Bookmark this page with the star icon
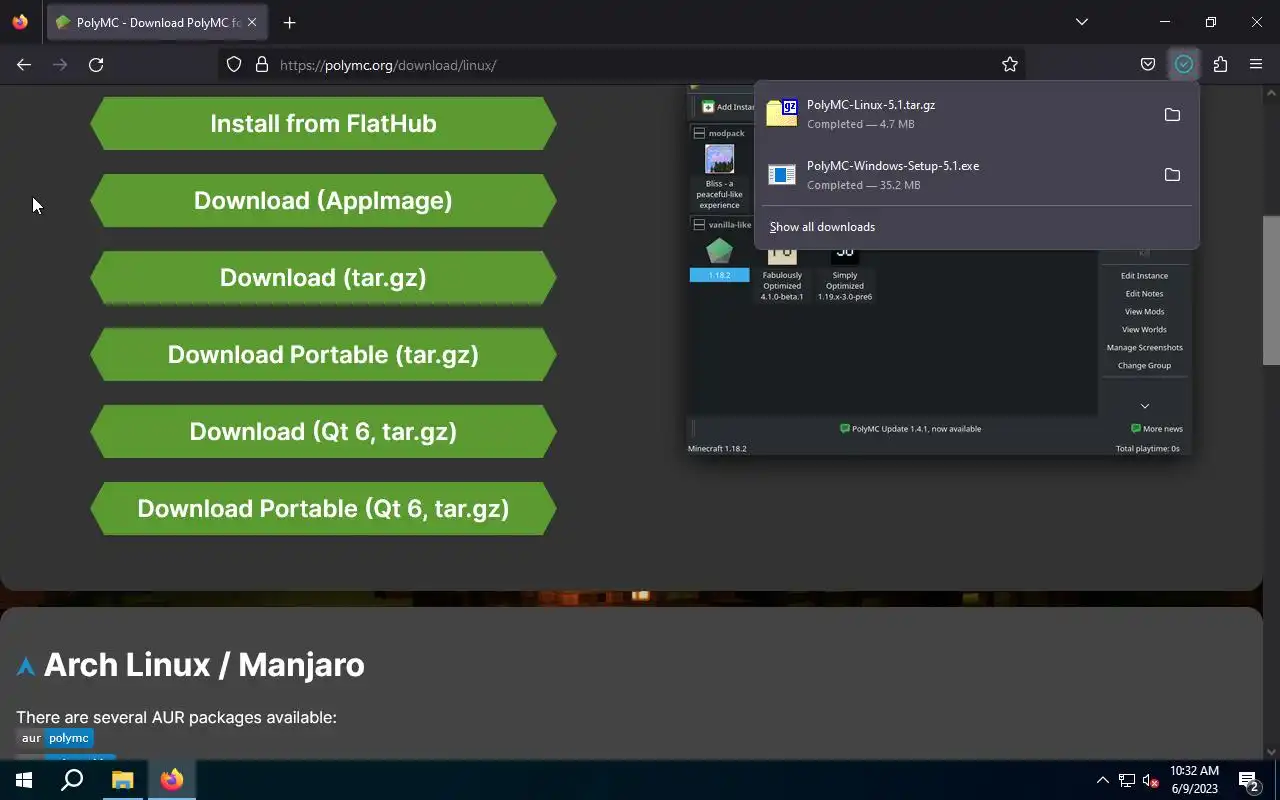 [x=1010, y=64]
